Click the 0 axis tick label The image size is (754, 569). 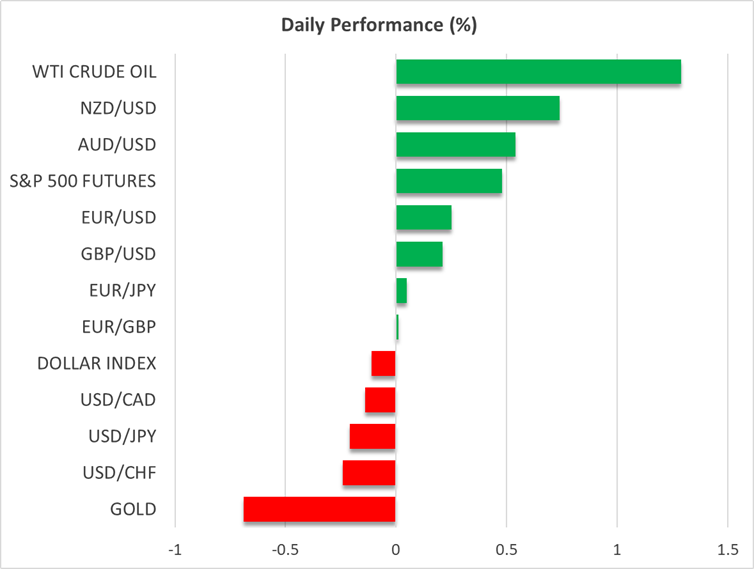click(396, 550)
